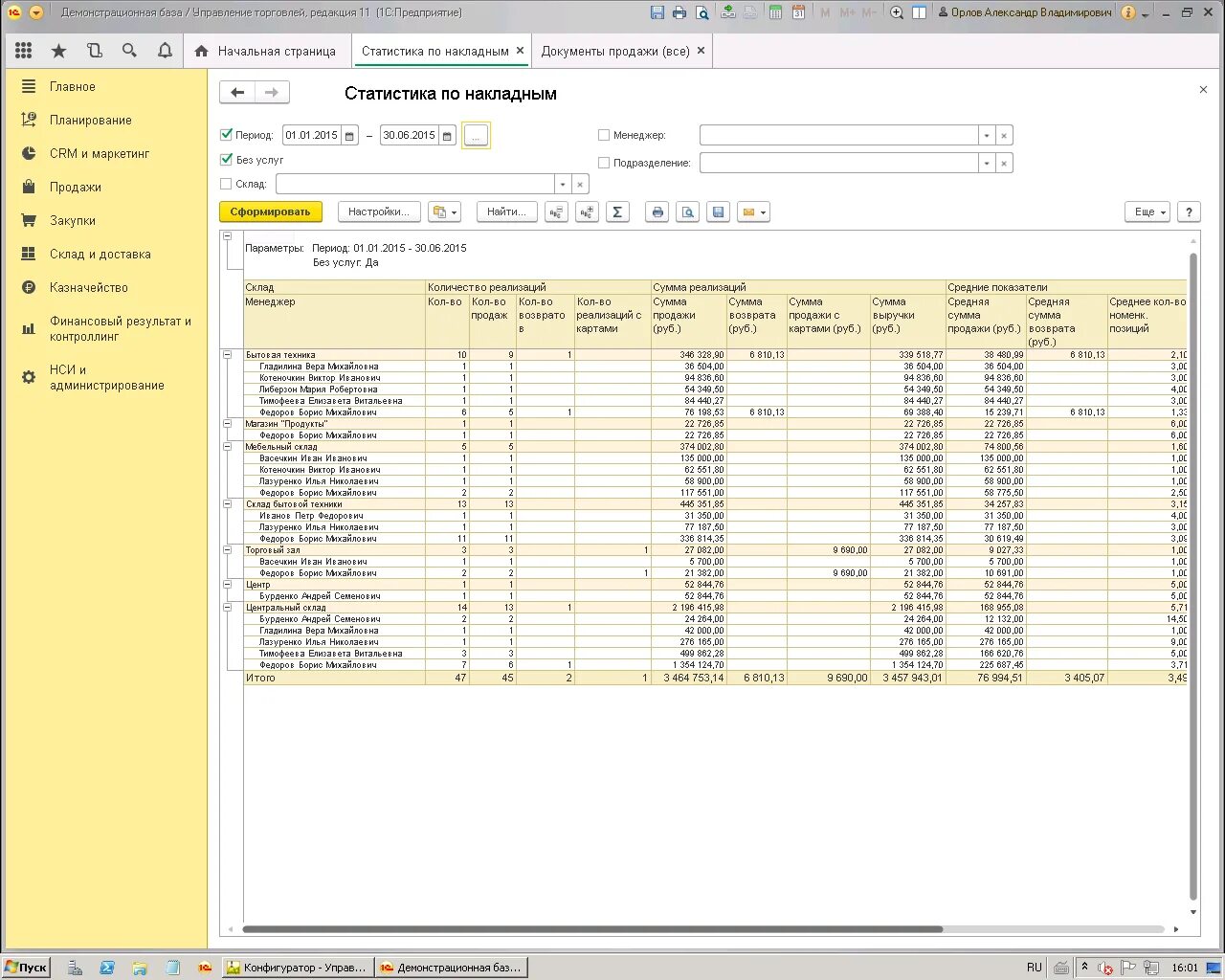Click the back navigation arrow
The height and width of the screenshot is (980, 1225).
[237, 93]
